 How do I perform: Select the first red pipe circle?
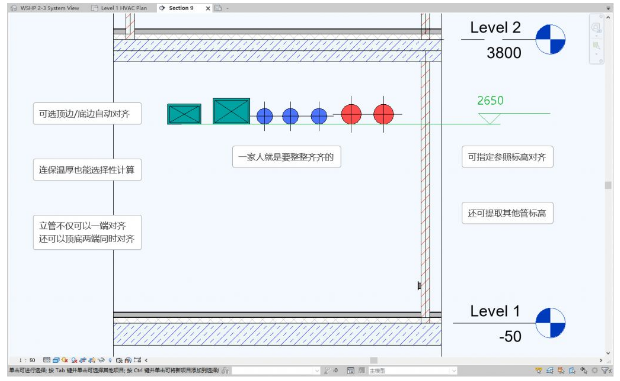(x=351, y=114)
